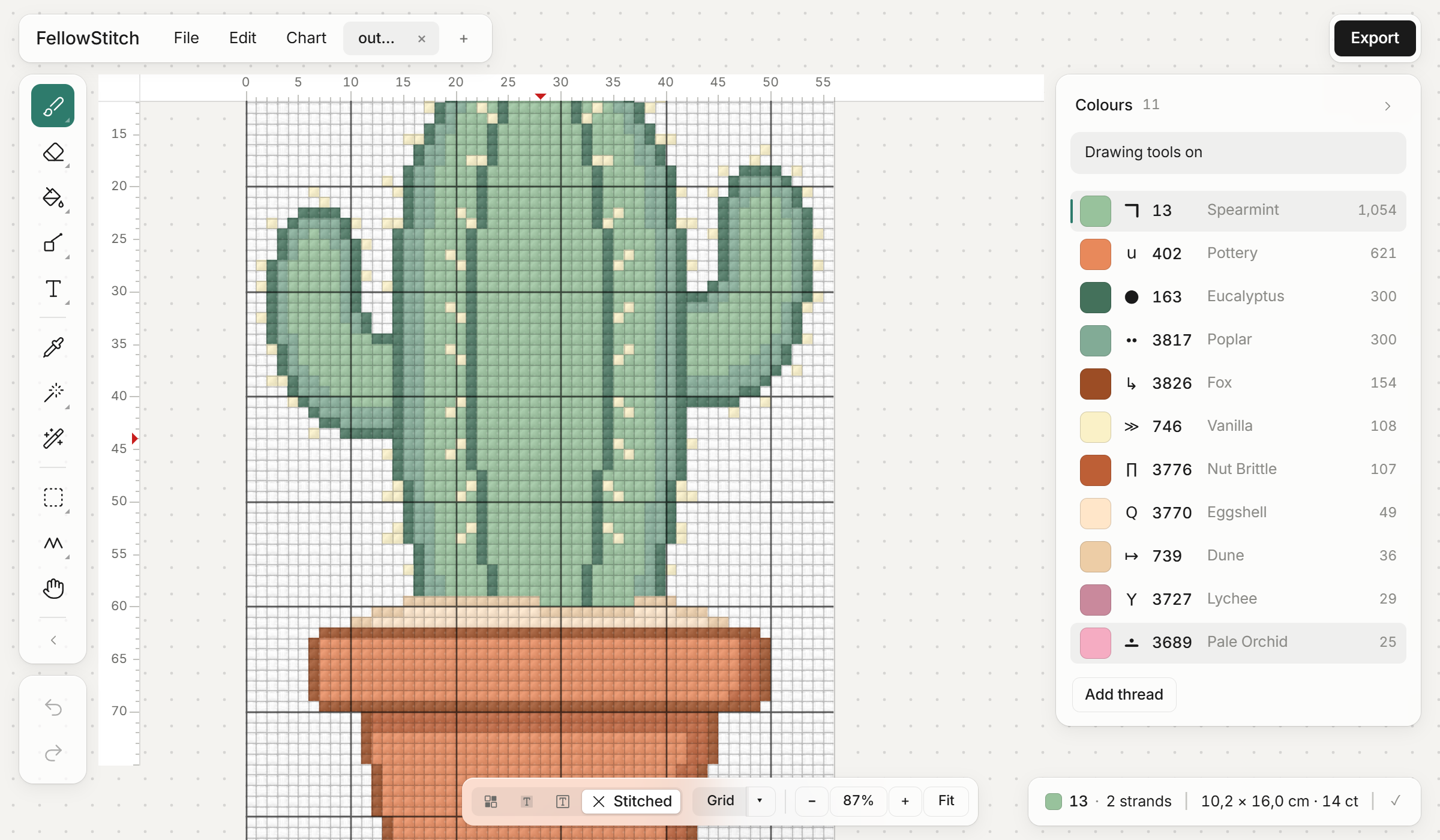Viewport: 1440px width, 840px height.
Task: Click the 'Lychee' thread name
Action: tap(1232, 599)
